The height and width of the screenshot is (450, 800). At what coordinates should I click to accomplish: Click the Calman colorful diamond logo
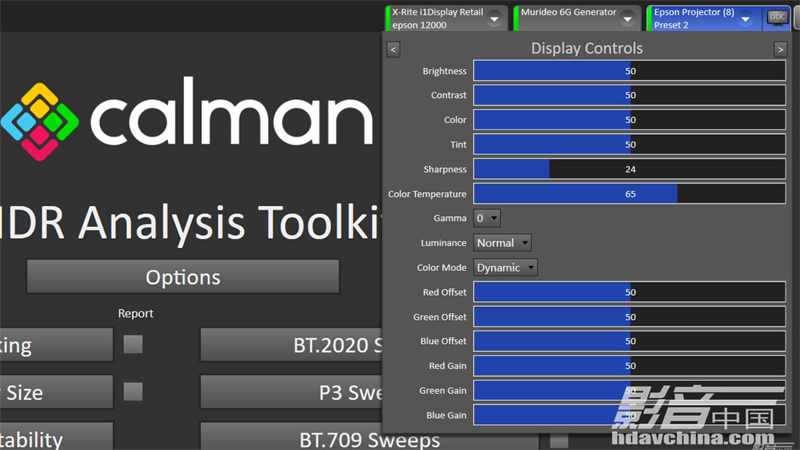tap(40, 121)
